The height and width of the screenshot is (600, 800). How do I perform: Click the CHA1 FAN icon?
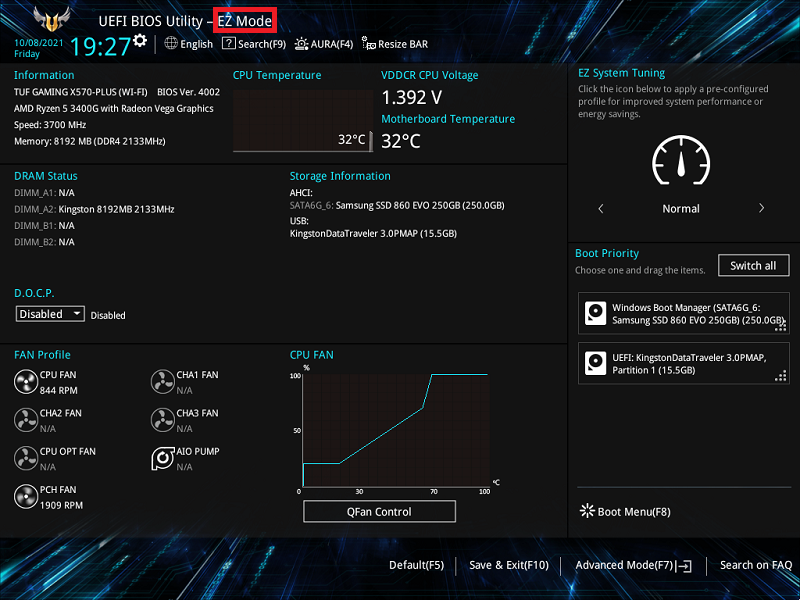tap(163, 382)
